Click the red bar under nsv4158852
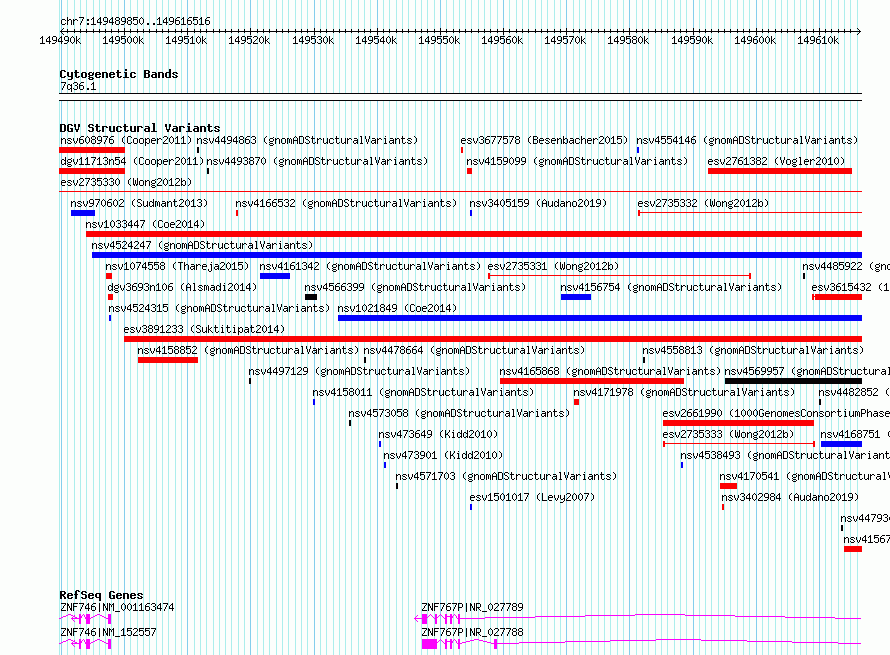890x655 pixels. 167,360
